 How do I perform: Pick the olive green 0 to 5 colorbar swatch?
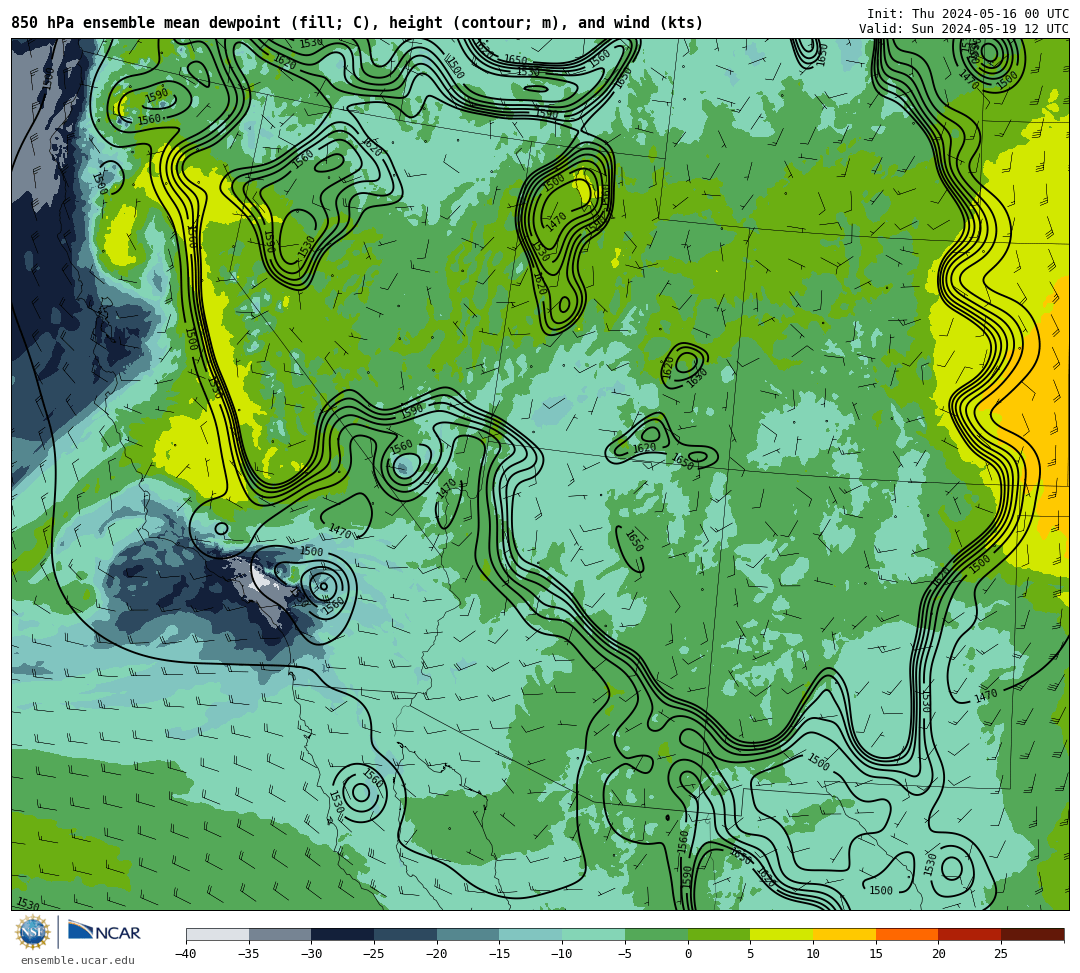[x=719, y=934]
